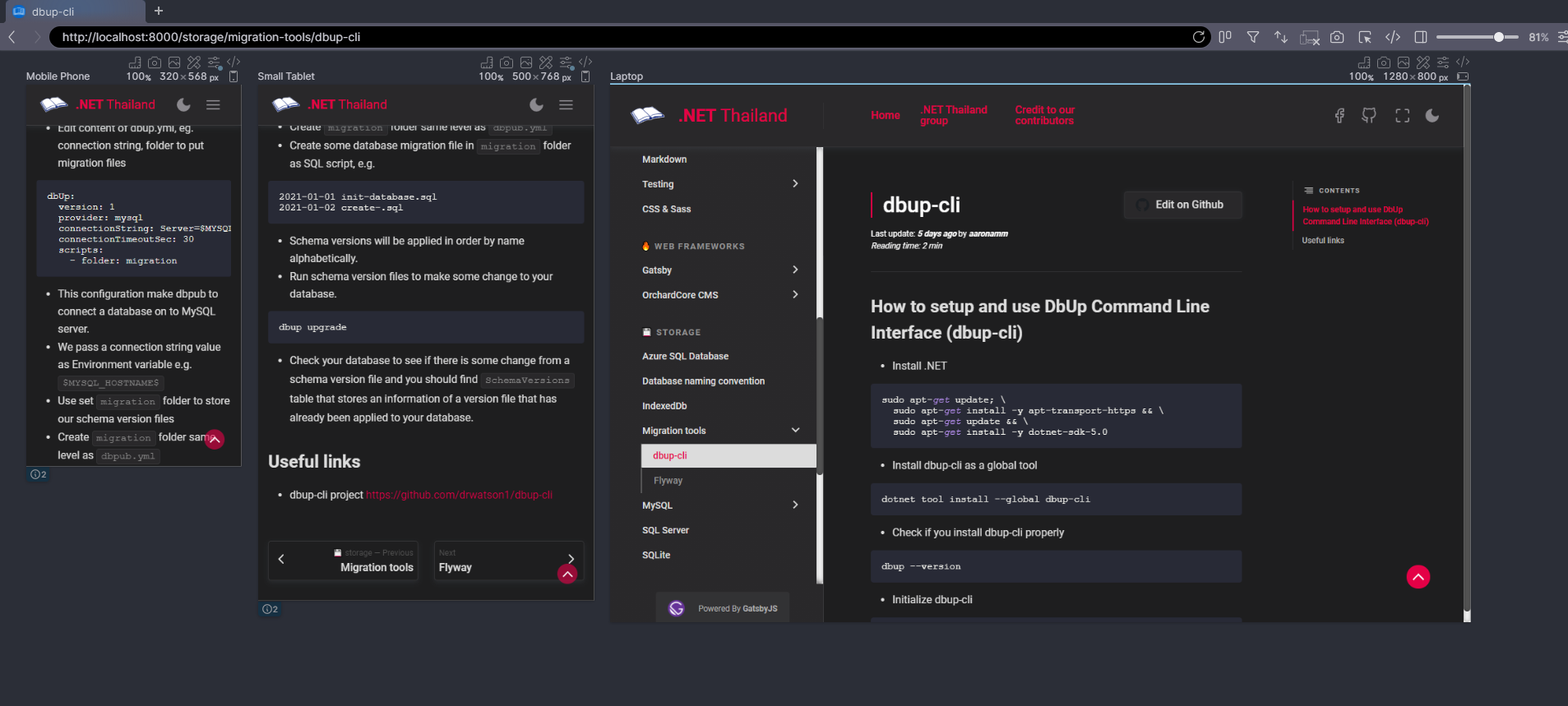This screenshot has width=1568, height=706.
Task: Open .NET Thailand group nav link
Action: pyautogui.click(x=954, y=115)
